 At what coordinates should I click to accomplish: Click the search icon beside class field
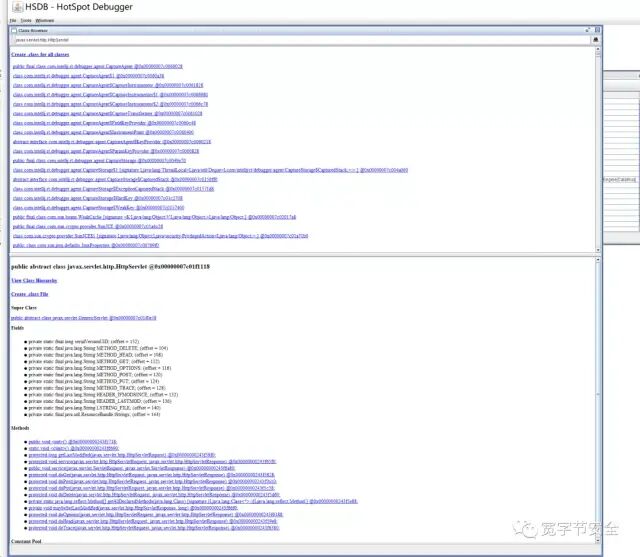click(596, 40)
